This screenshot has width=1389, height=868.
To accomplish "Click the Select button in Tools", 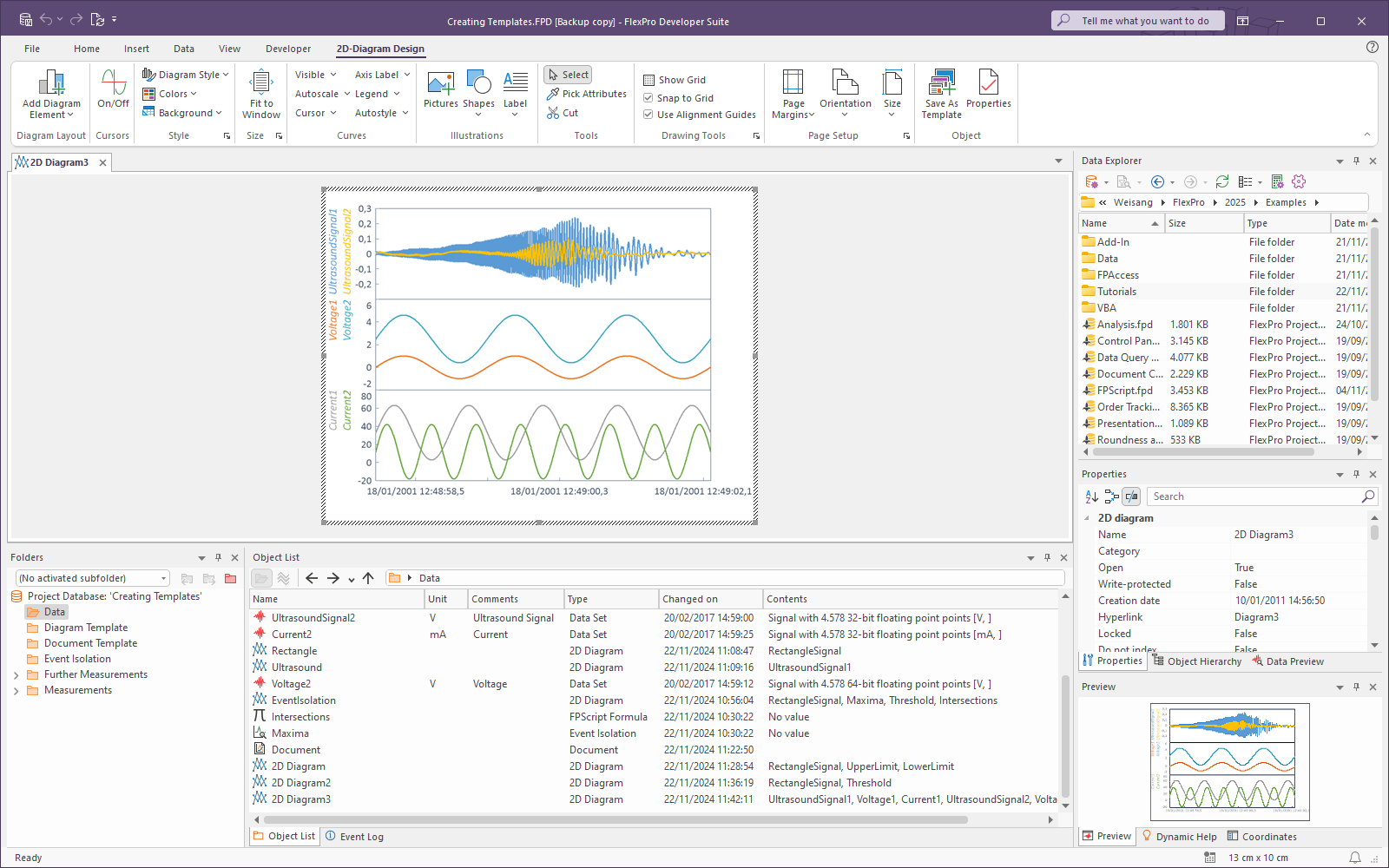I will (568, 75).
